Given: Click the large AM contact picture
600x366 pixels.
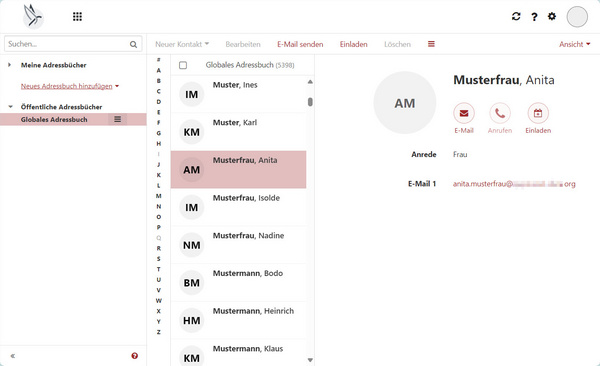Looking at the screenshot, I should coord(404,103).
